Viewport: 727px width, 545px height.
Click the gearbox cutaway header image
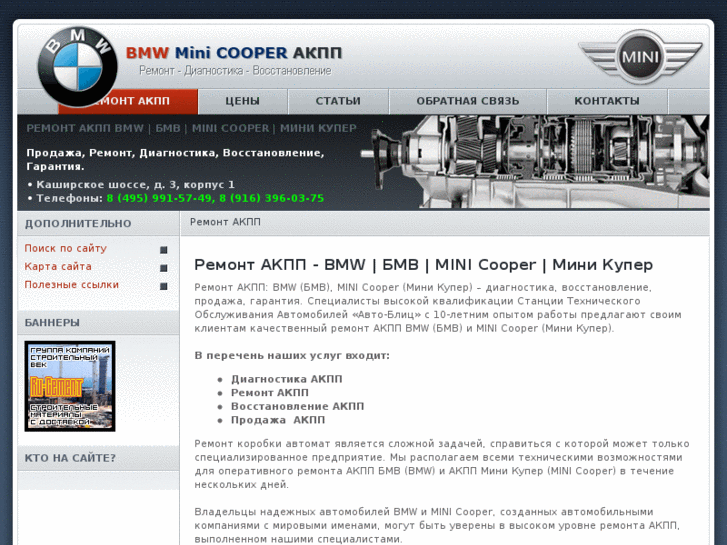point(536,161)
